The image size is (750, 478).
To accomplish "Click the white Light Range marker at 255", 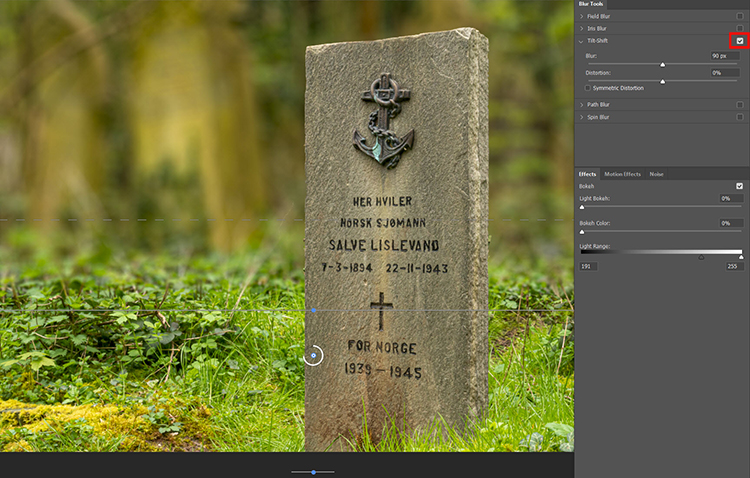I will tap(741, 257).
